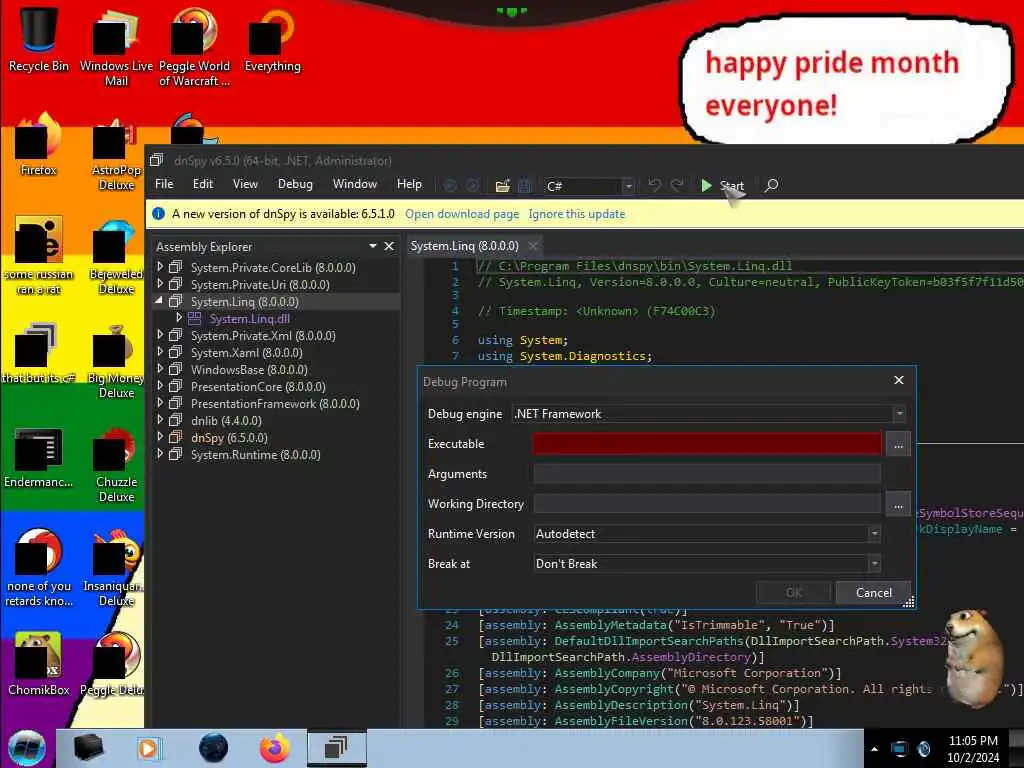Select dnlib (4.4.0.0) in Assembly Explorer

226,420
